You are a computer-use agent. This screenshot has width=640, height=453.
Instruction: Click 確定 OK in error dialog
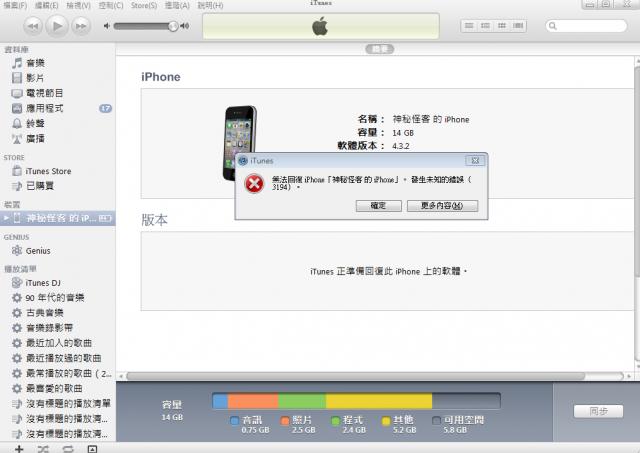pos(378,206)
